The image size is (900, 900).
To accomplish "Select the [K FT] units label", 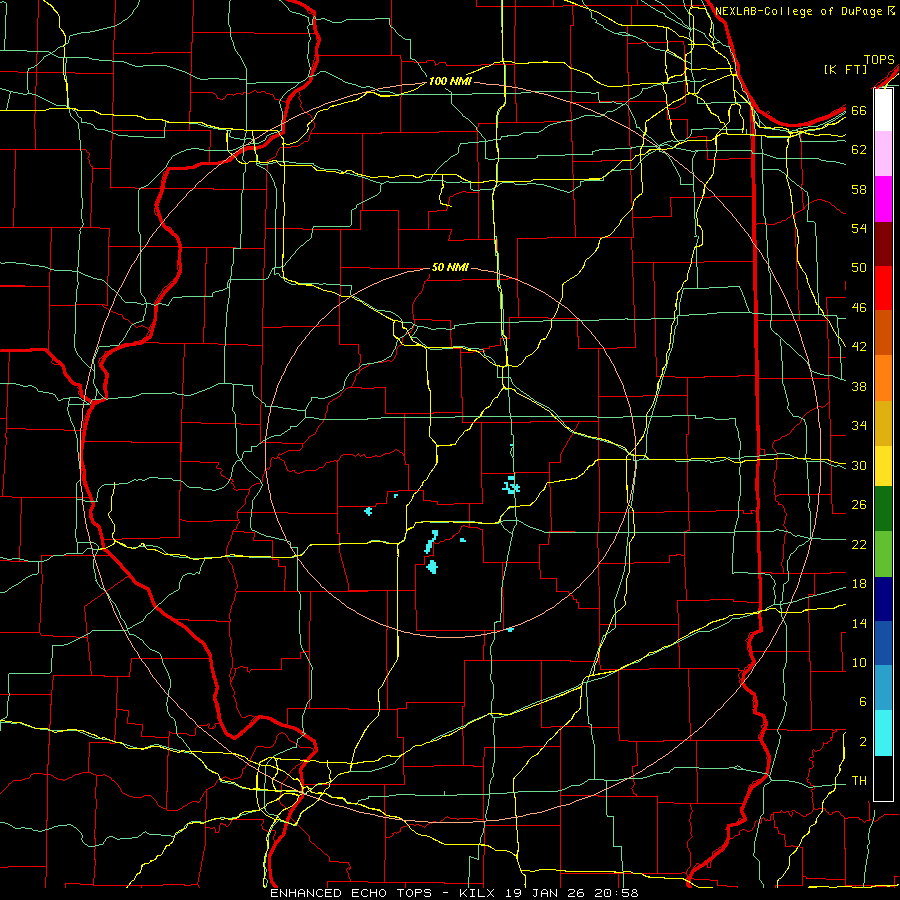I will [845, 70].
